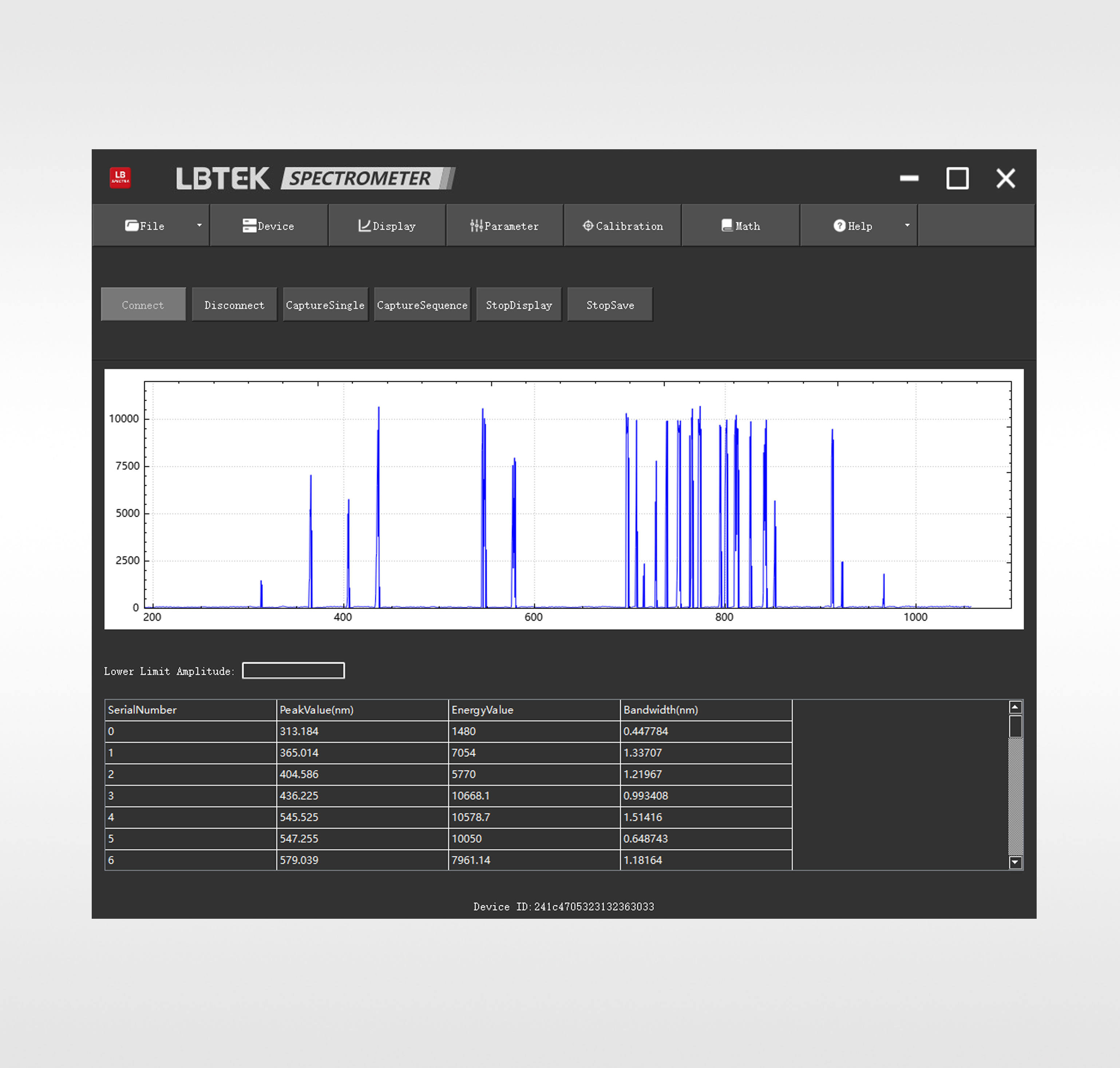Viewport: 1120px width, 1068px height.
Task: Click the File folder icon
Action: [131, 225]
